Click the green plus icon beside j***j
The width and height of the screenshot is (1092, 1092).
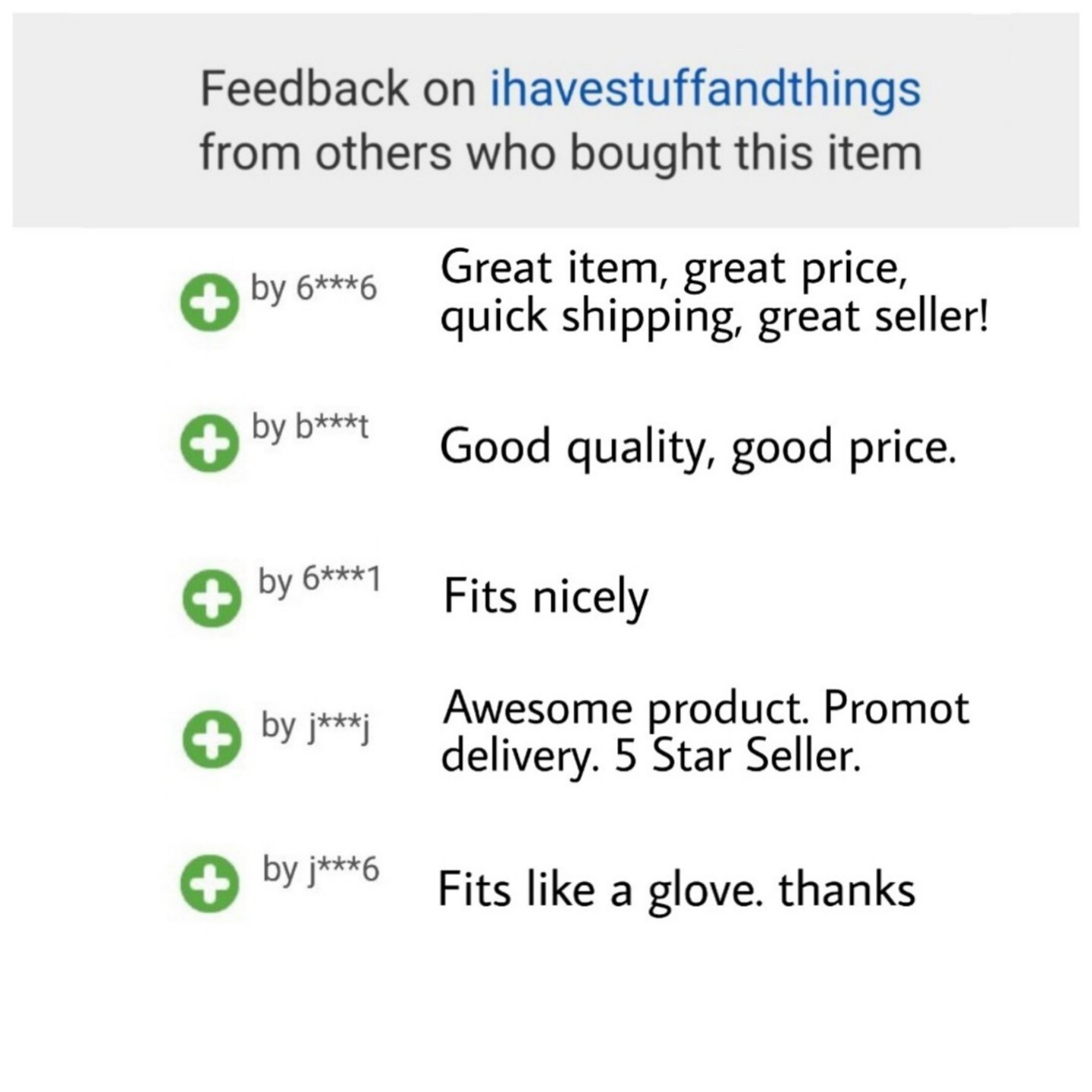point(212,739)
